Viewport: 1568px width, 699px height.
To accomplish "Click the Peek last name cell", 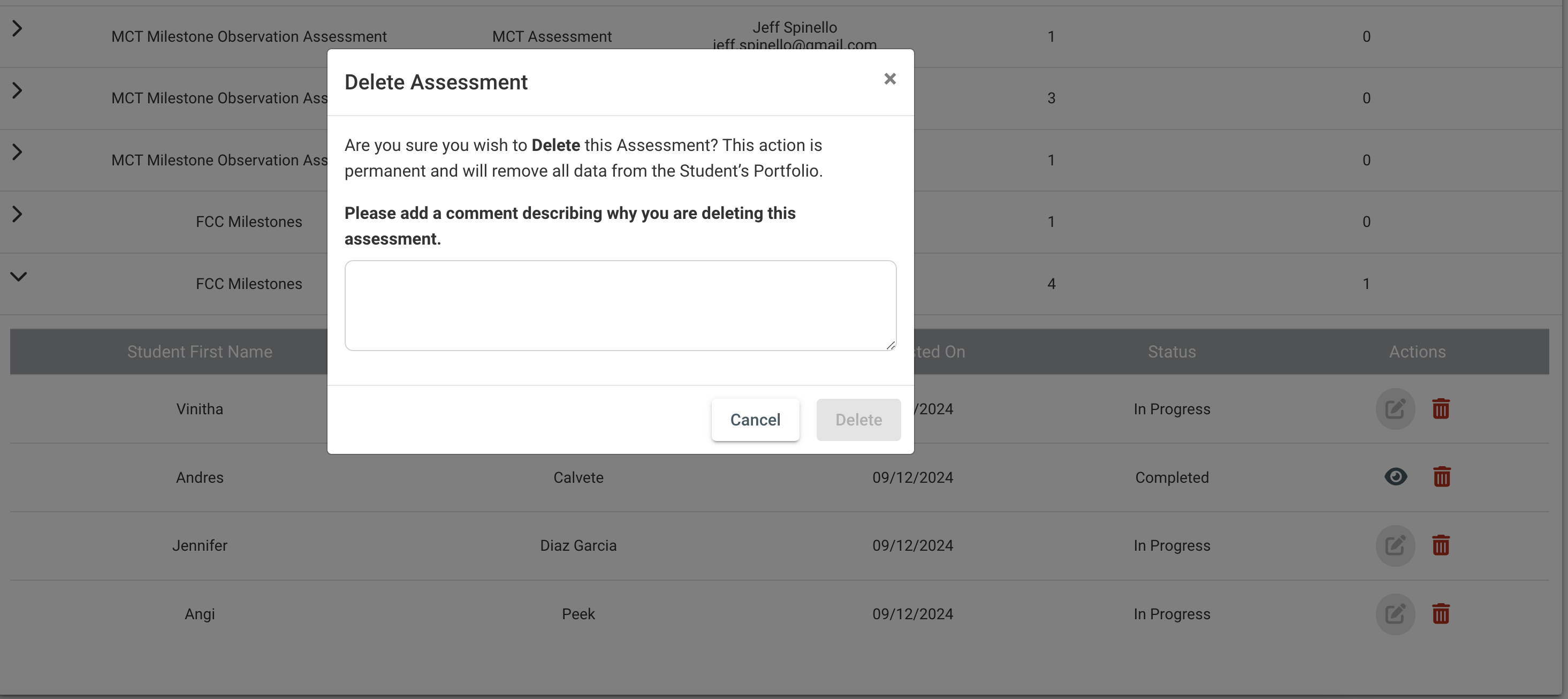I will [x=579, y=614].
